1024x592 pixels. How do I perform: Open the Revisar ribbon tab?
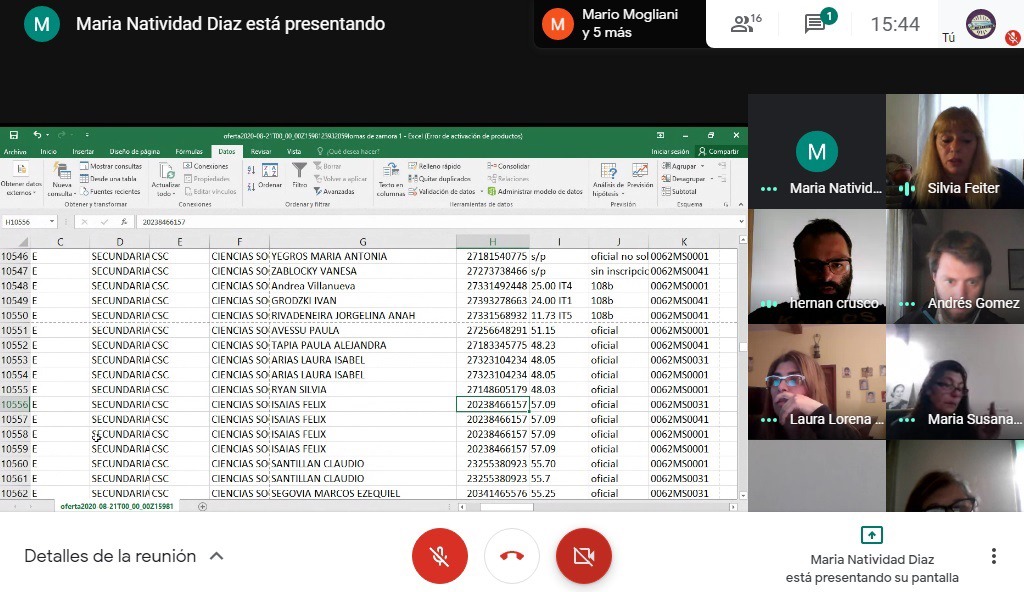click(260, 151)
